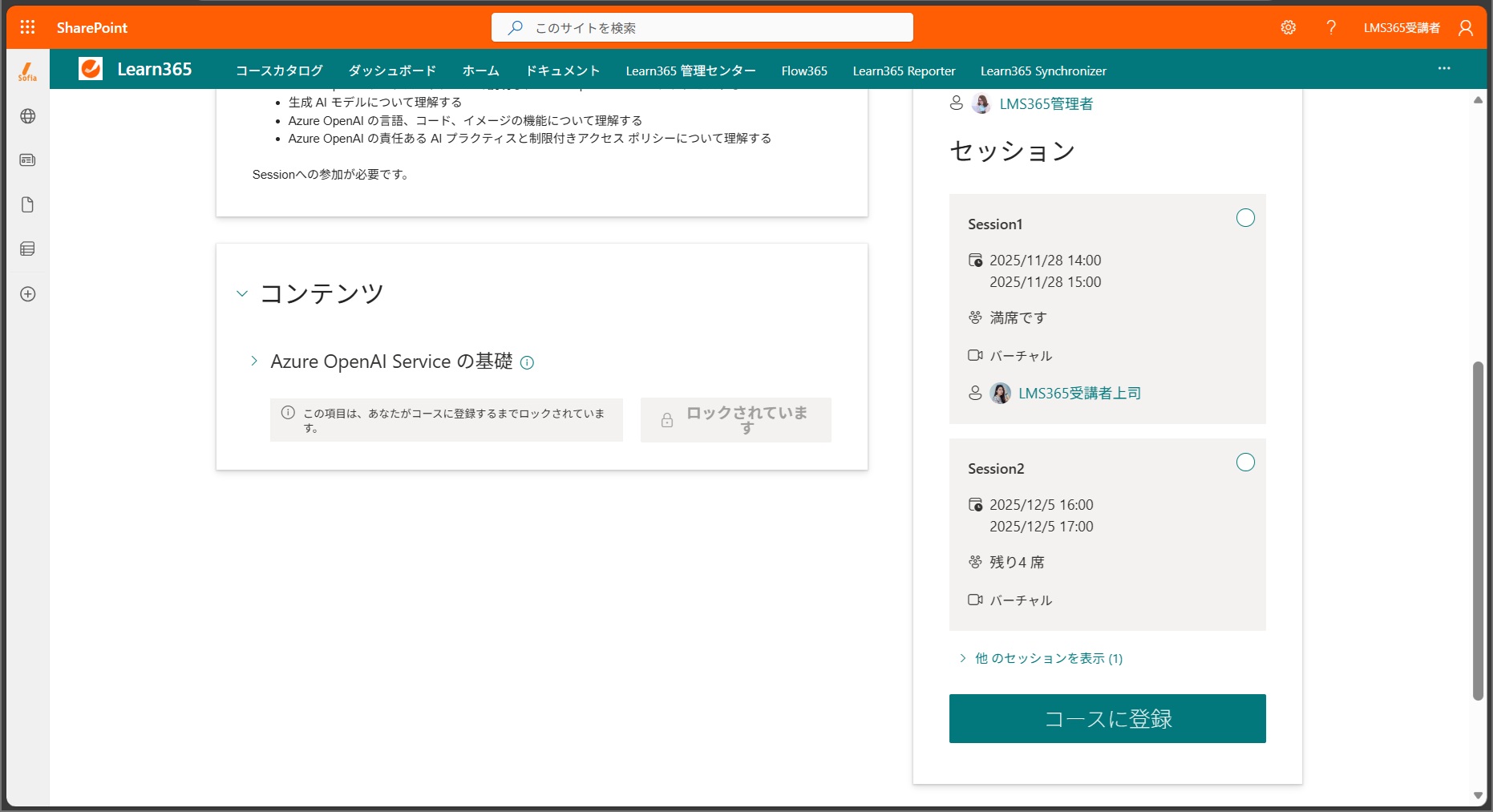Viewport: 1493px width, 812px height.
Task: Open the news icon in left rail
Action: (27, 160)
